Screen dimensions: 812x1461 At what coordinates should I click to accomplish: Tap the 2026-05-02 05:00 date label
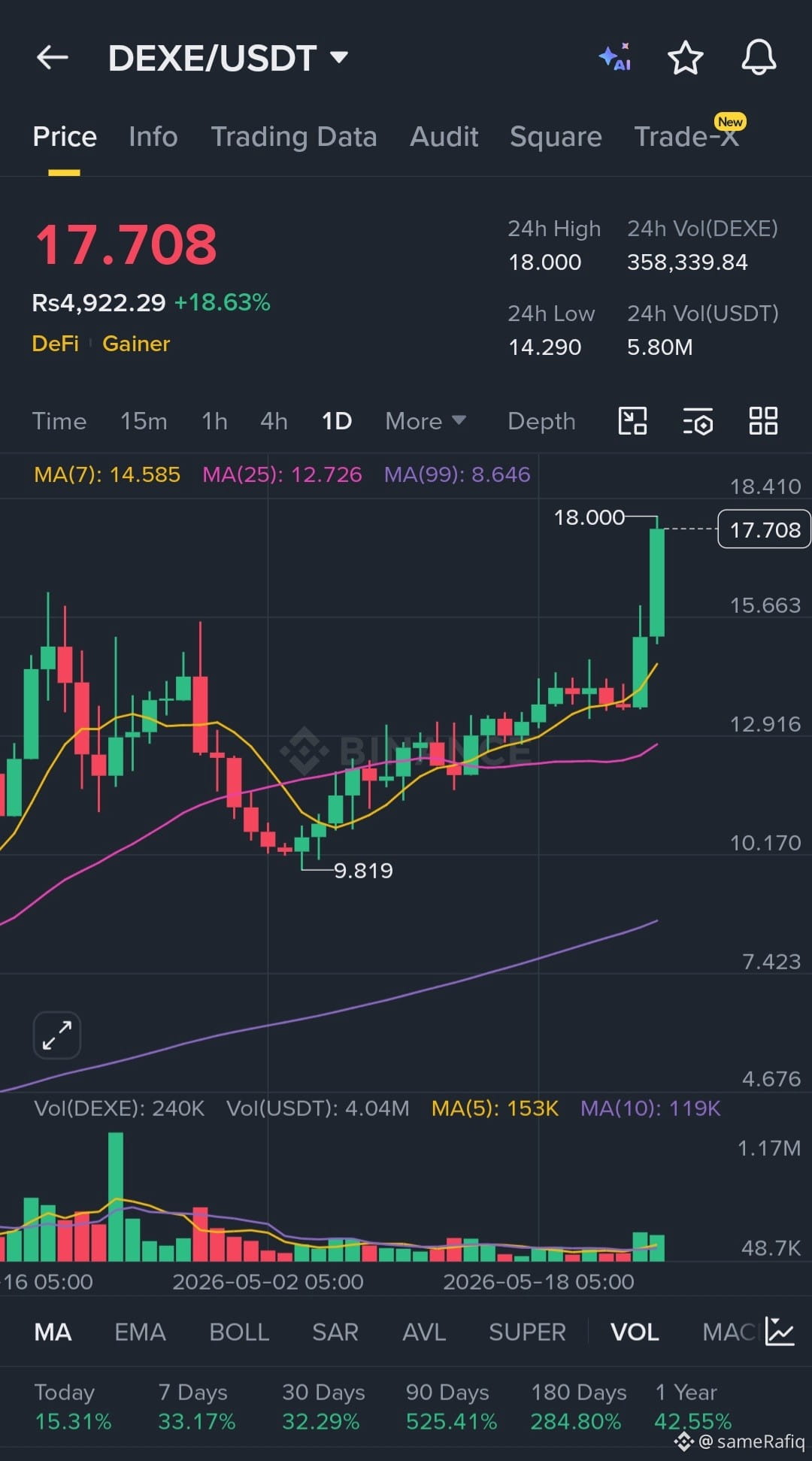point(268,1282)
